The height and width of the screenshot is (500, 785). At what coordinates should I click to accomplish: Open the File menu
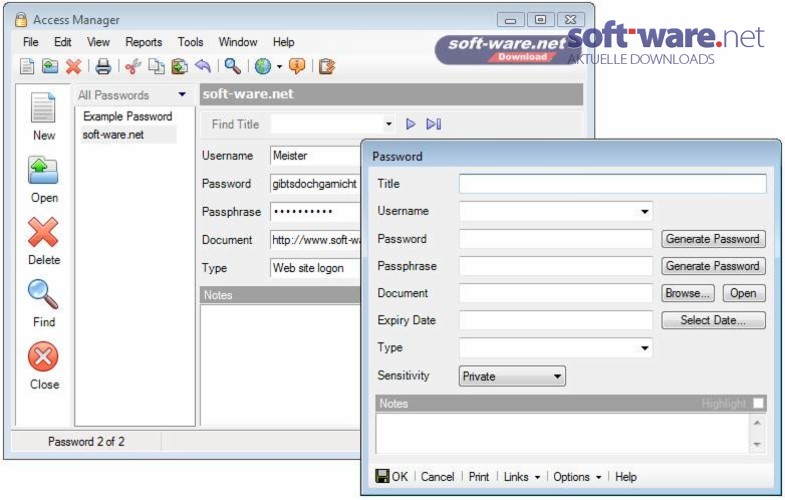31,42
